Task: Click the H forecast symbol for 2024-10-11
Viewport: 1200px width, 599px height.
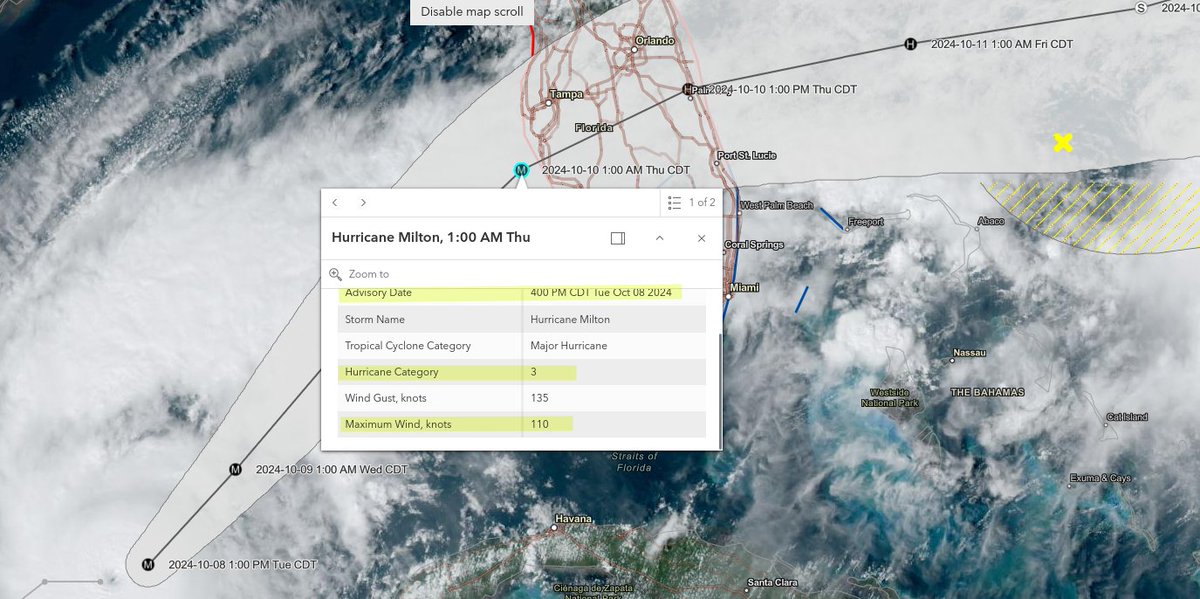Action: [909, 44]
